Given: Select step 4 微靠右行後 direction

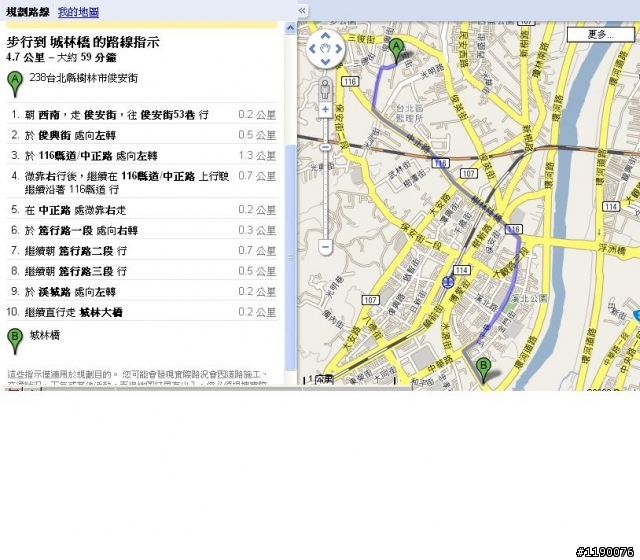Looking at the screenshot, I should (141, 182).
